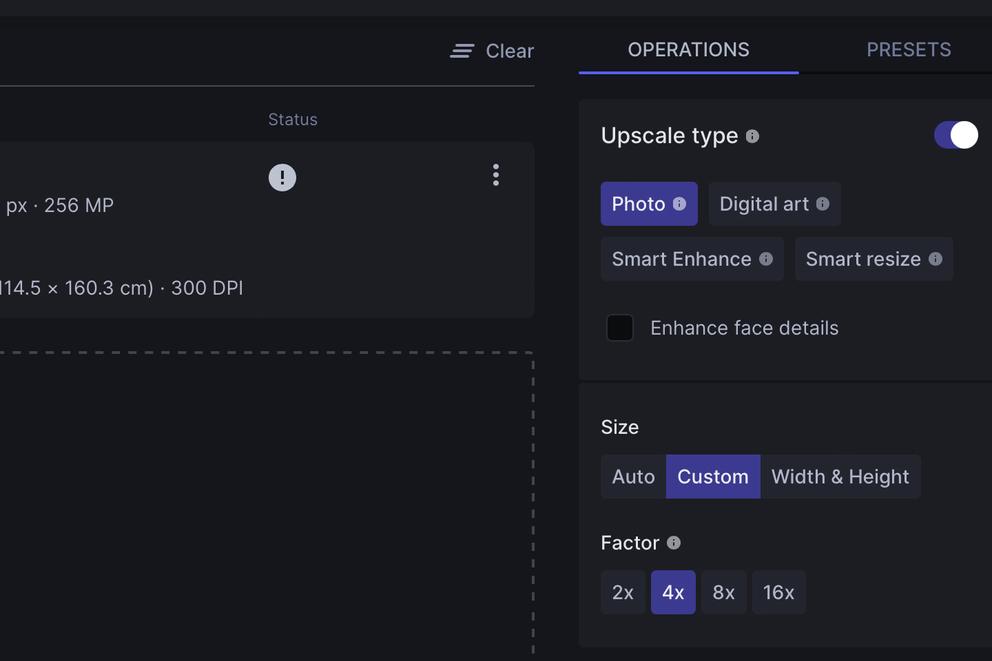The width and height of the screenshot is (992, 661).
Task: Open the OPERATIONS tab
Action: click(x=688, y=50)
